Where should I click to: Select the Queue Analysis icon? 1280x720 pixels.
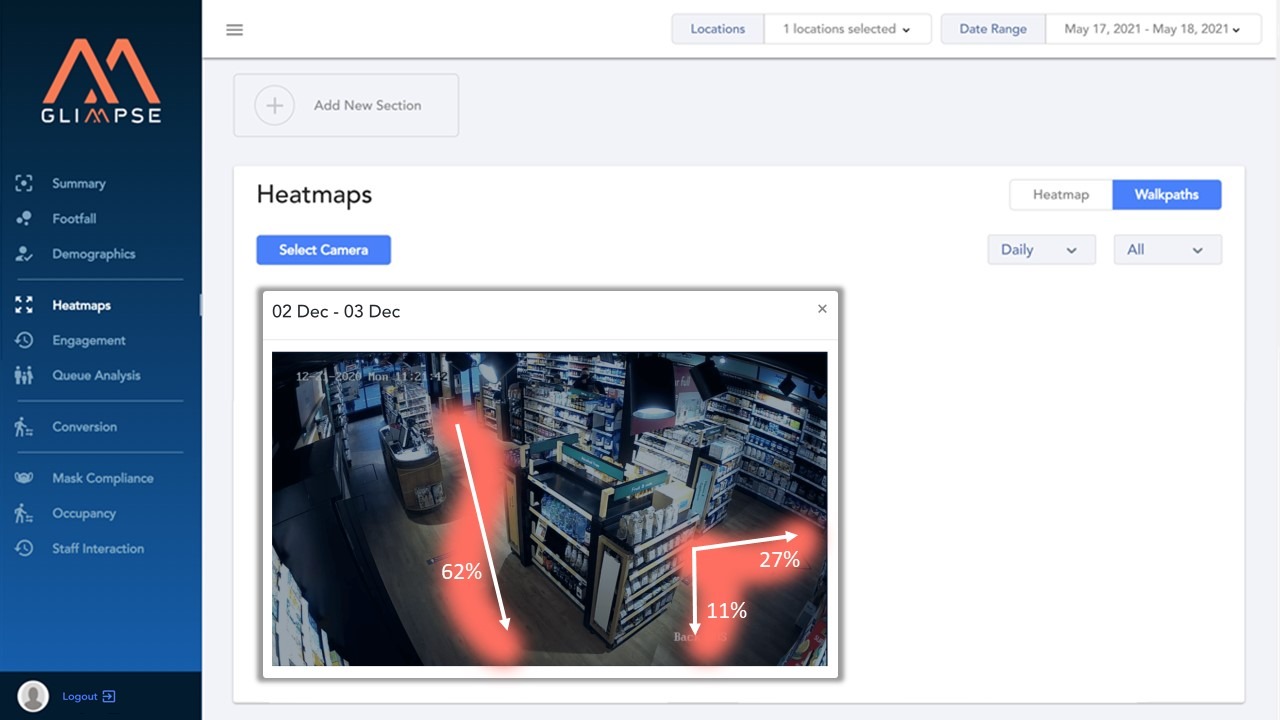(23, 375)
